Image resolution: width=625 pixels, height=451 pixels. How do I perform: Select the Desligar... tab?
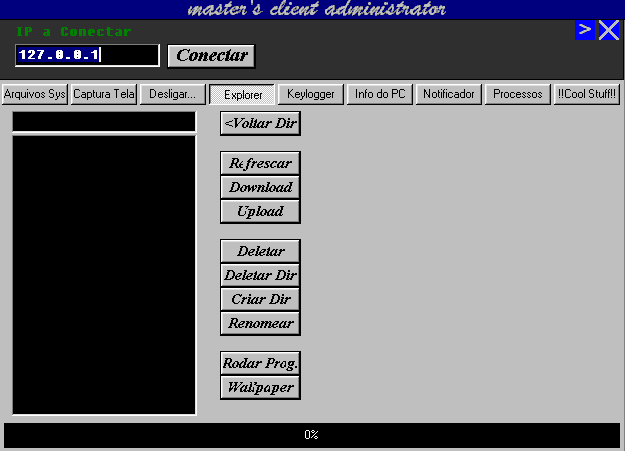tap(173, 95)
